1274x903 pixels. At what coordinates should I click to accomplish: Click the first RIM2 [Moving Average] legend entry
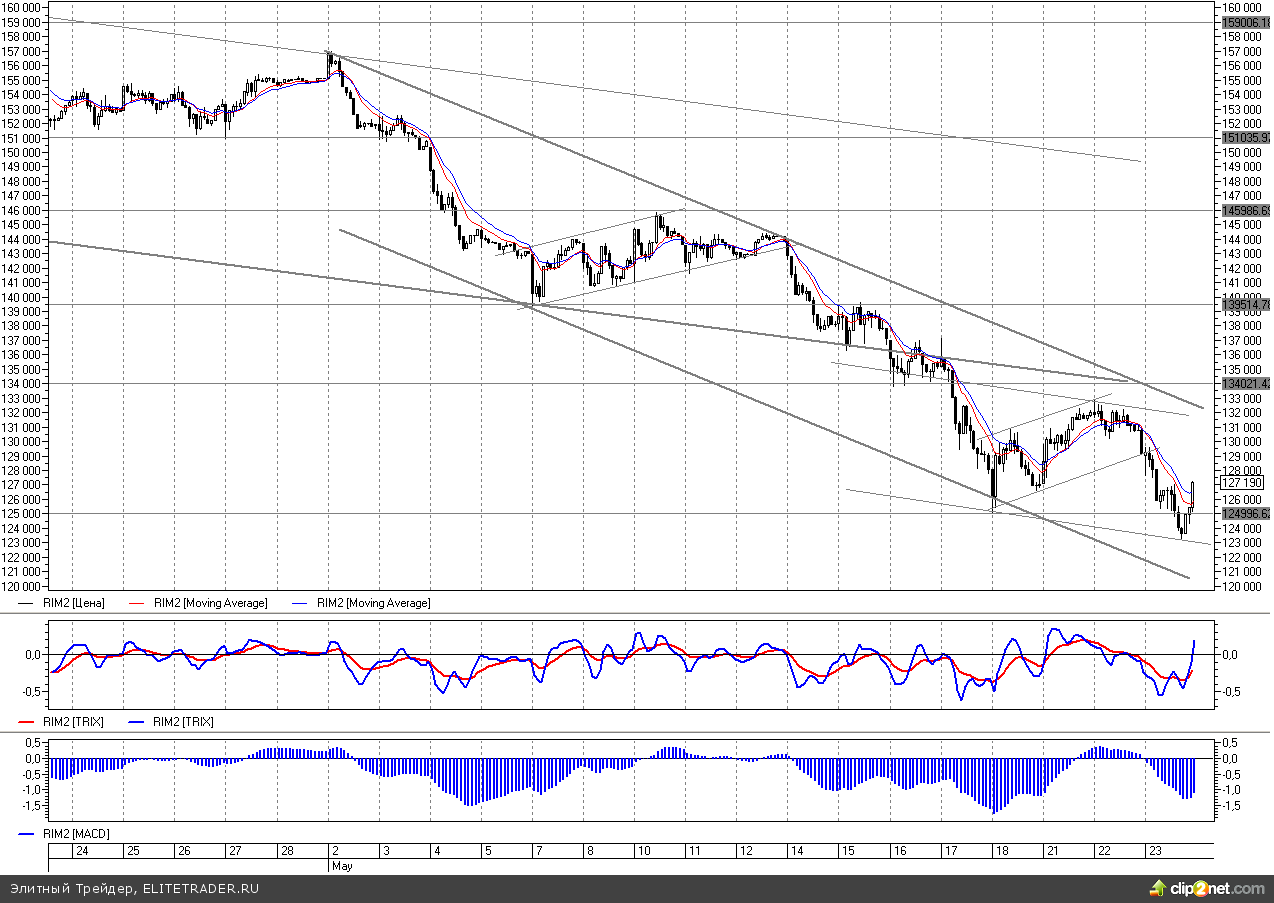(210, 603)
